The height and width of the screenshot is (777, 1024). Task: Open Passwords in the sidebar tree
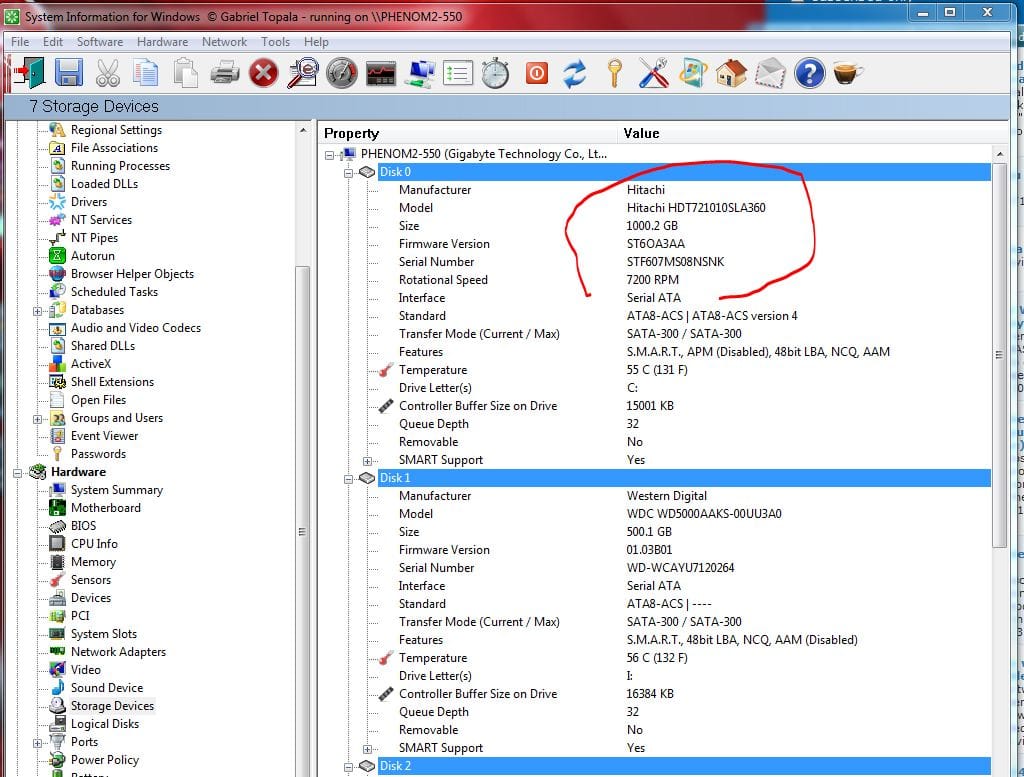point(98,454)
